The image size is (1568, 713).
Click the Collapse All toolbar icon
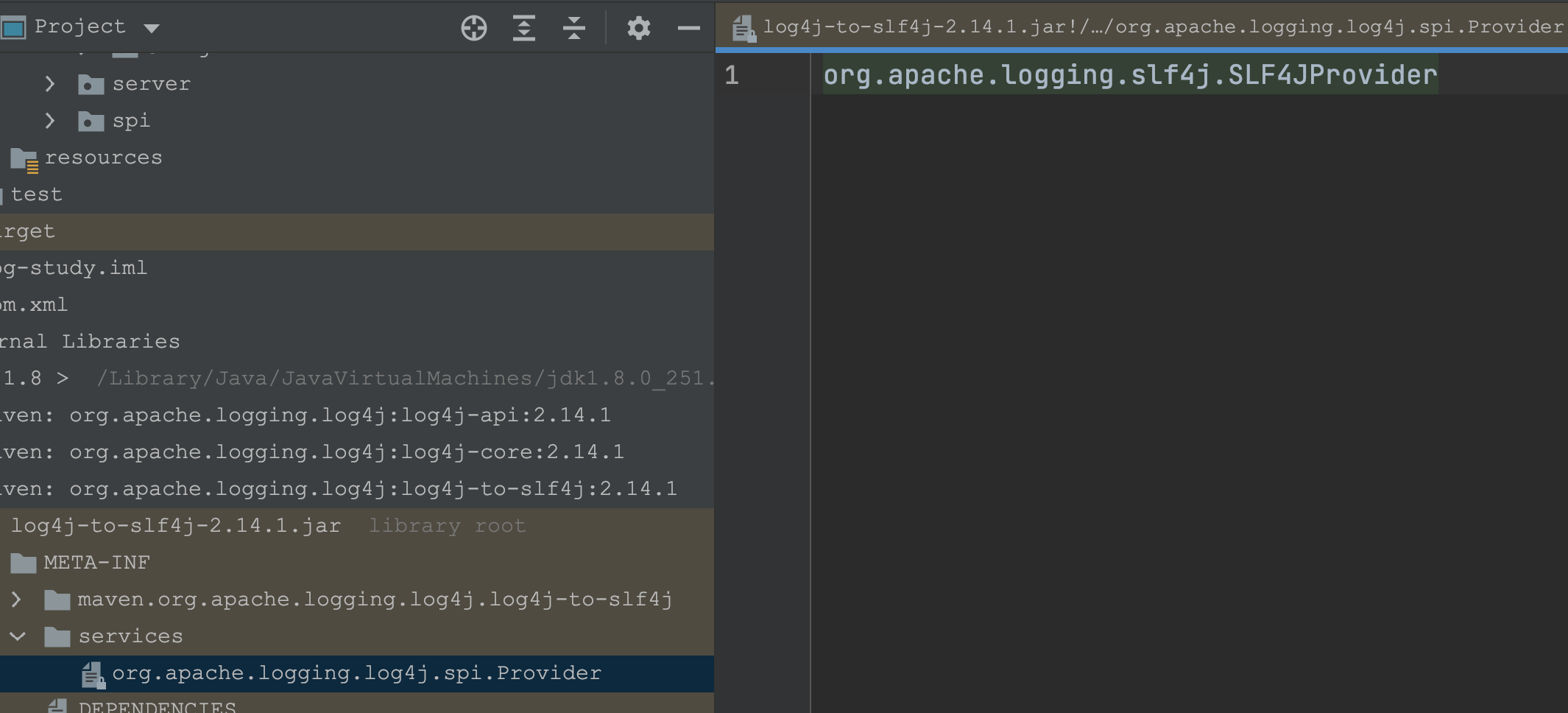click(x=573, y=28)
